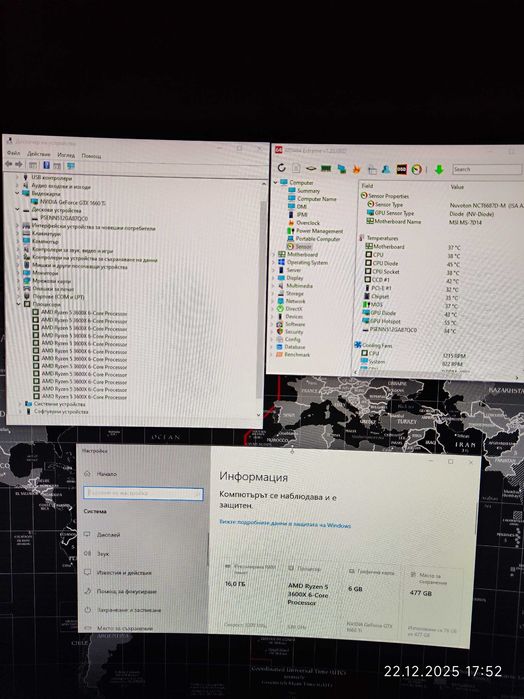Open Файл menu in Device Manager

pyautogui.click(x=13, y=153)
